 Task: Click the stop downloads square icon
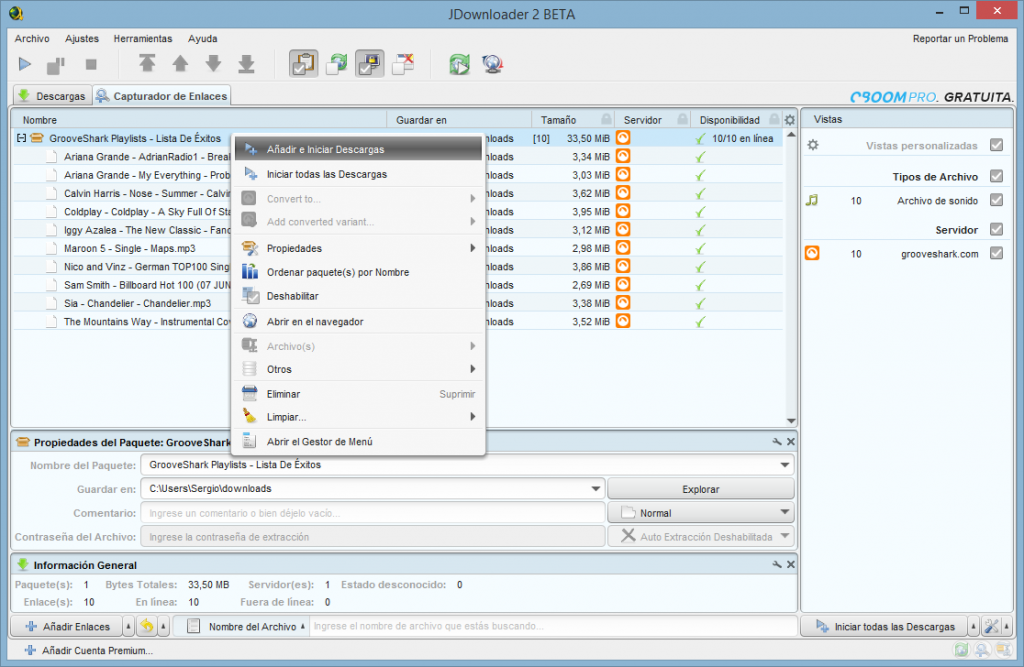point(91,64)
